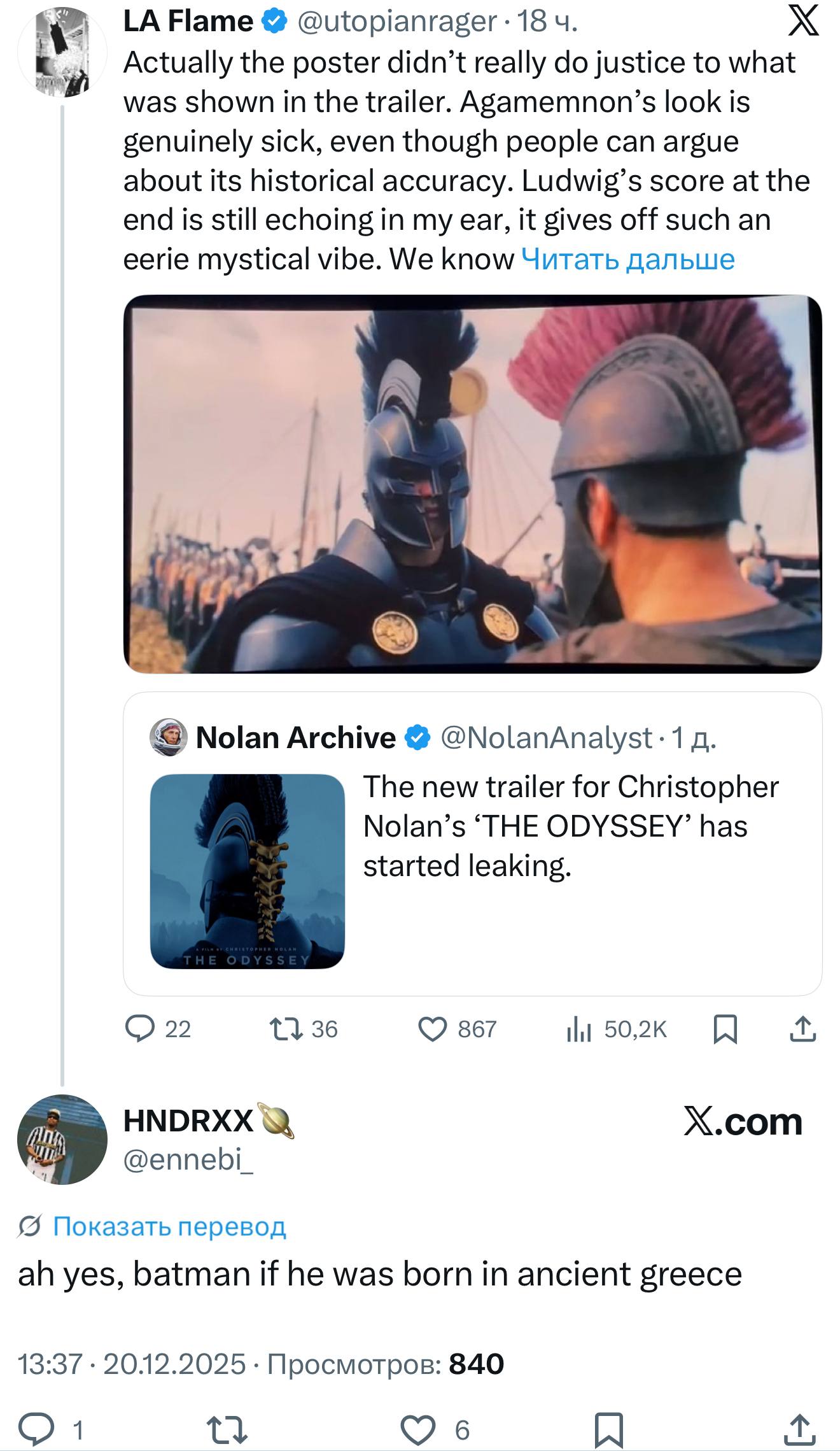Screen dimensions: 840x1451
Task: Like HNDRXX's tweet with 6 likes
Action: point(417,1429)
